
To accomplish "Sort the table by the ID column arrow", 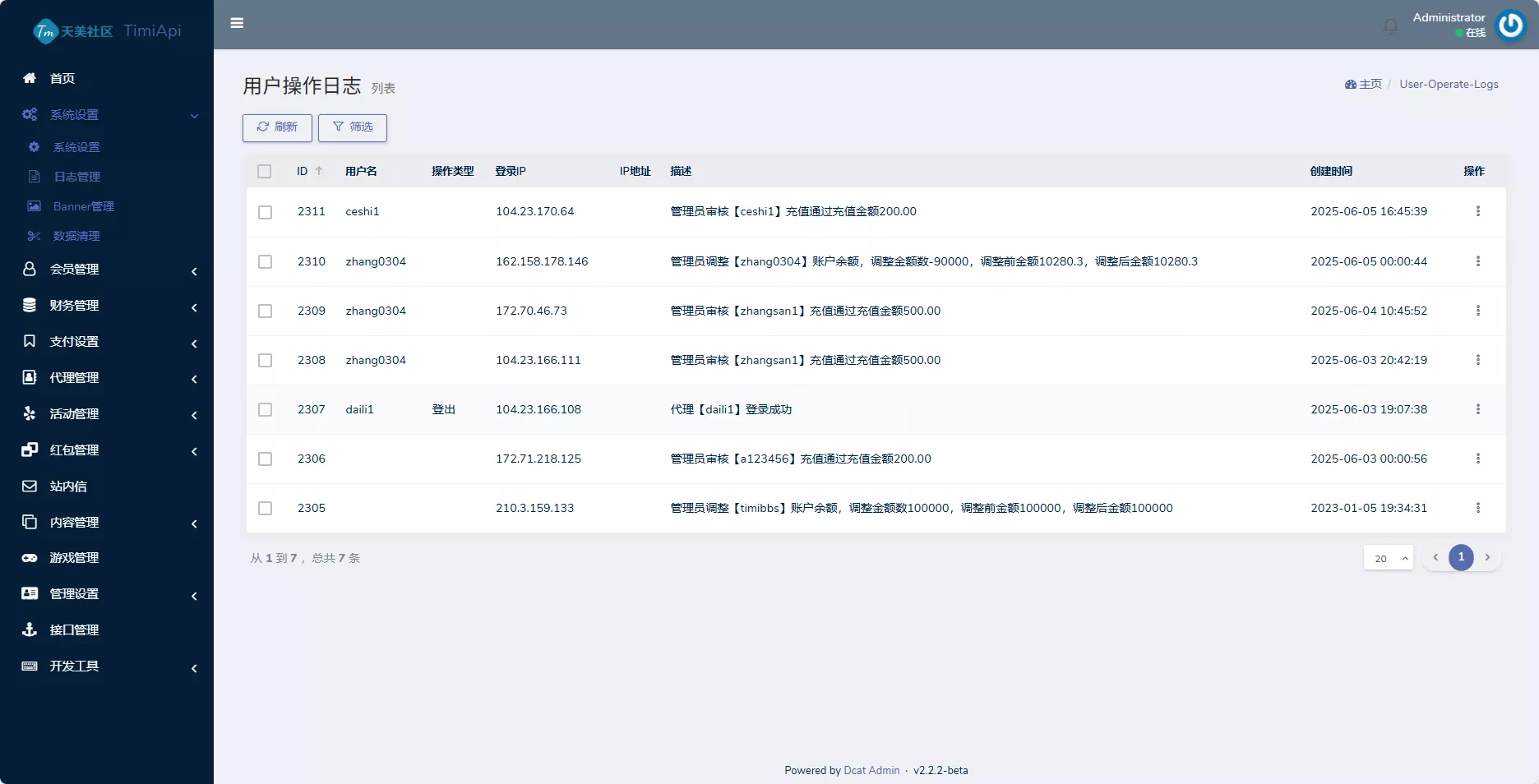I will click(320, 171).
